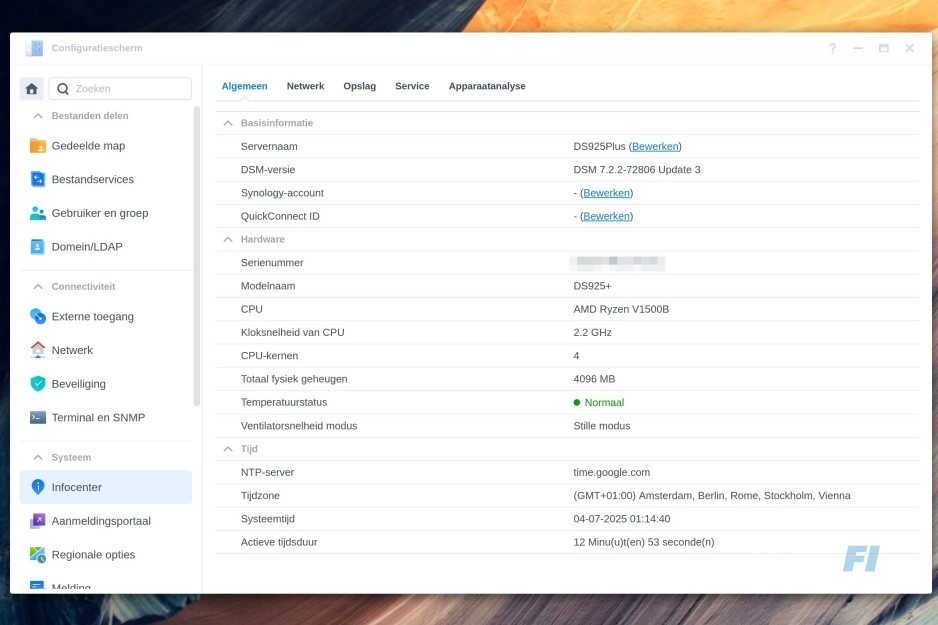
Task: Click the home icon in sidebar
Action: pos(32,89)
